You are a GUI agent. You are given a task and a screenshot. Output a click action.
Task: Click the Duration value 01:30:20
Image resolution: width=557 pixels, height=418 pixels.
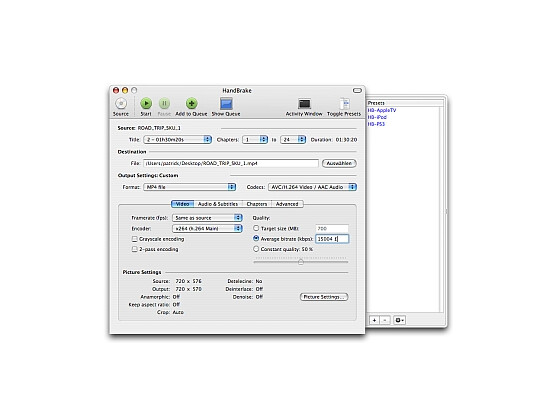(346, 140)
